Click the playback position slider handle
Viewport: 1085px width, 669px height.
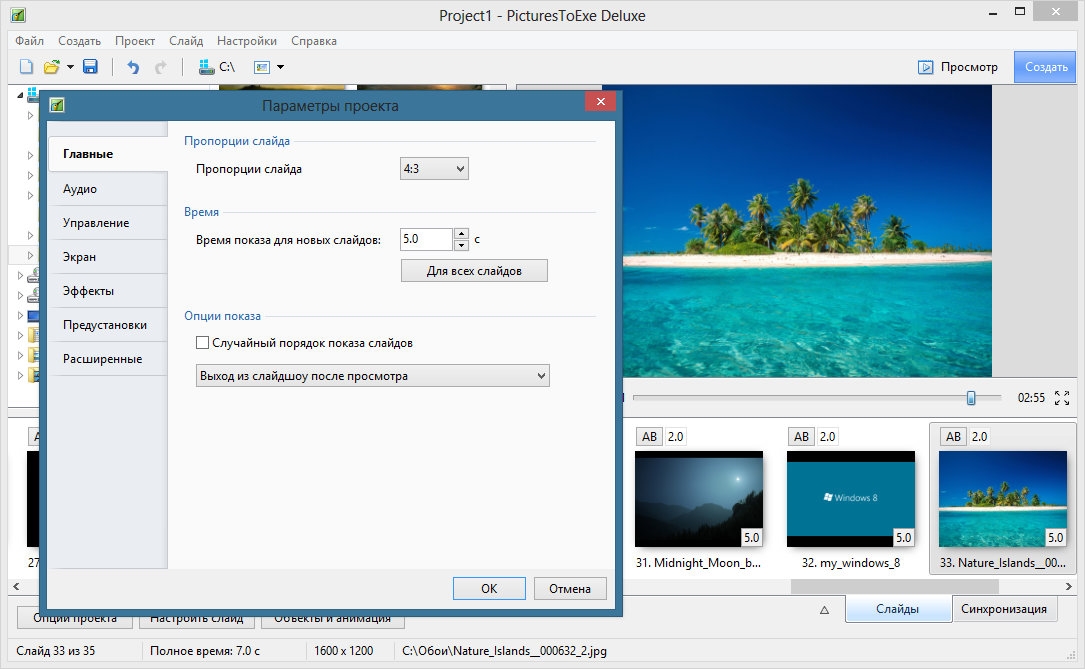(971, 398)
